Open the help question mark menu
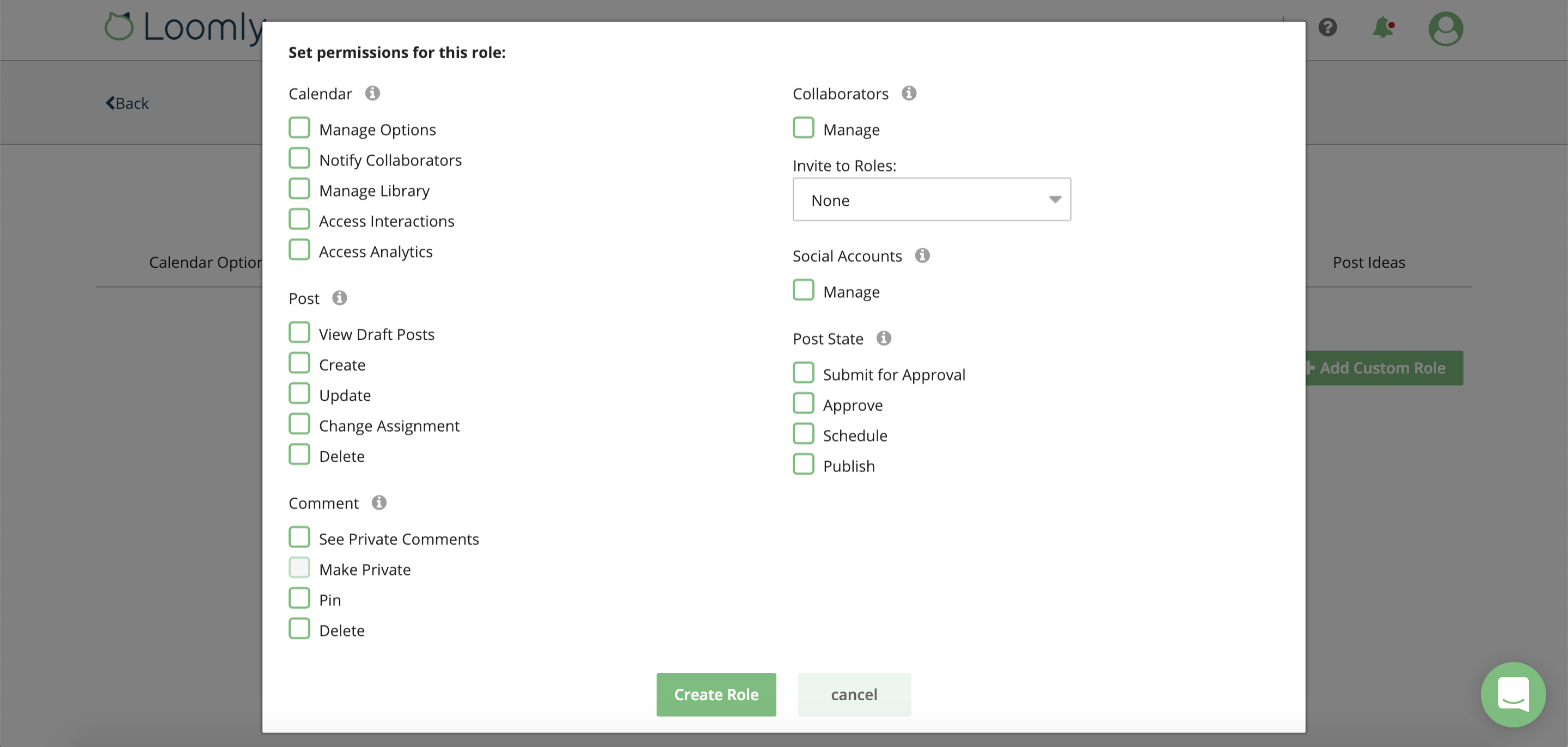The width and height of the screenshot is (1568, 747). pos(1328,28)
